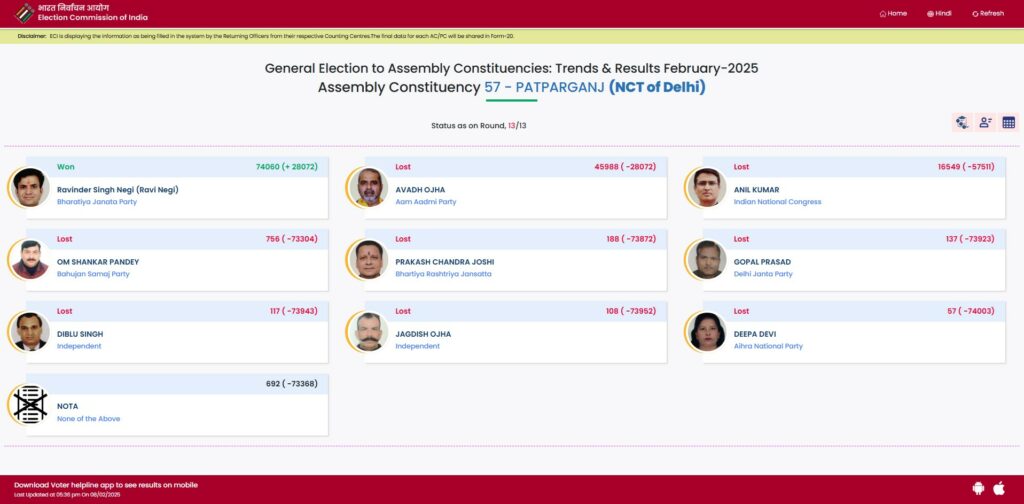Click the Status as on Round 13/13 text
Image resolution: width=1024 pixels, height=504 pixels.
[x=479, y=125]
